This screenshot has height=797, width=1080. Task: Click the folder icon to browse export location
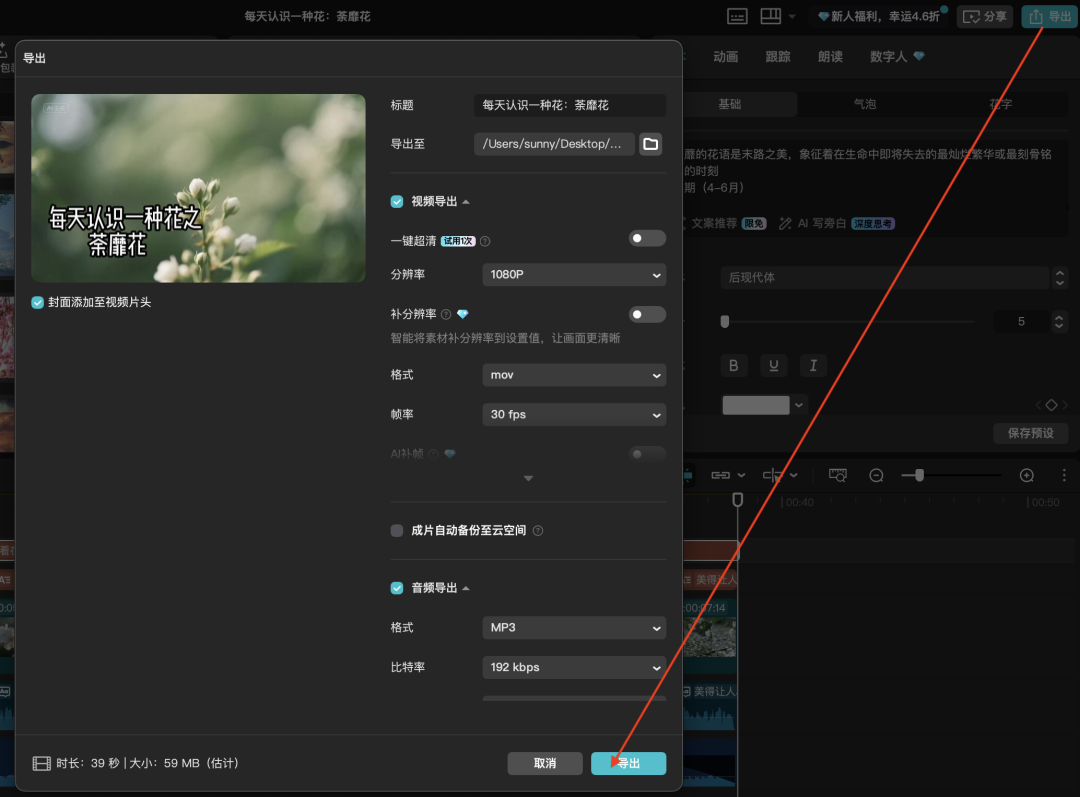pos(651,144)
